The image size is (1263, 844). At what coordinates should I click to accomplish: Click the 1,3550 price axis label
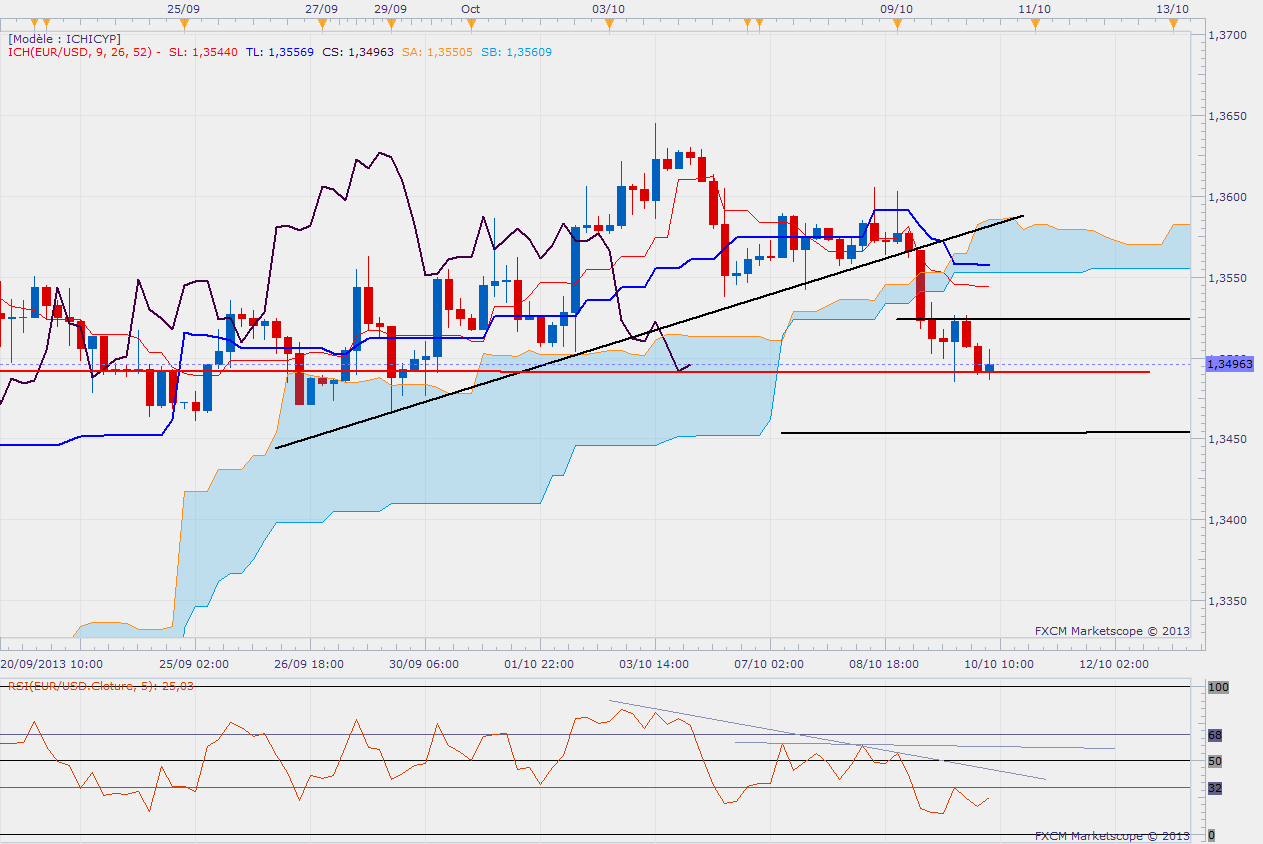tap(1227, 278)
